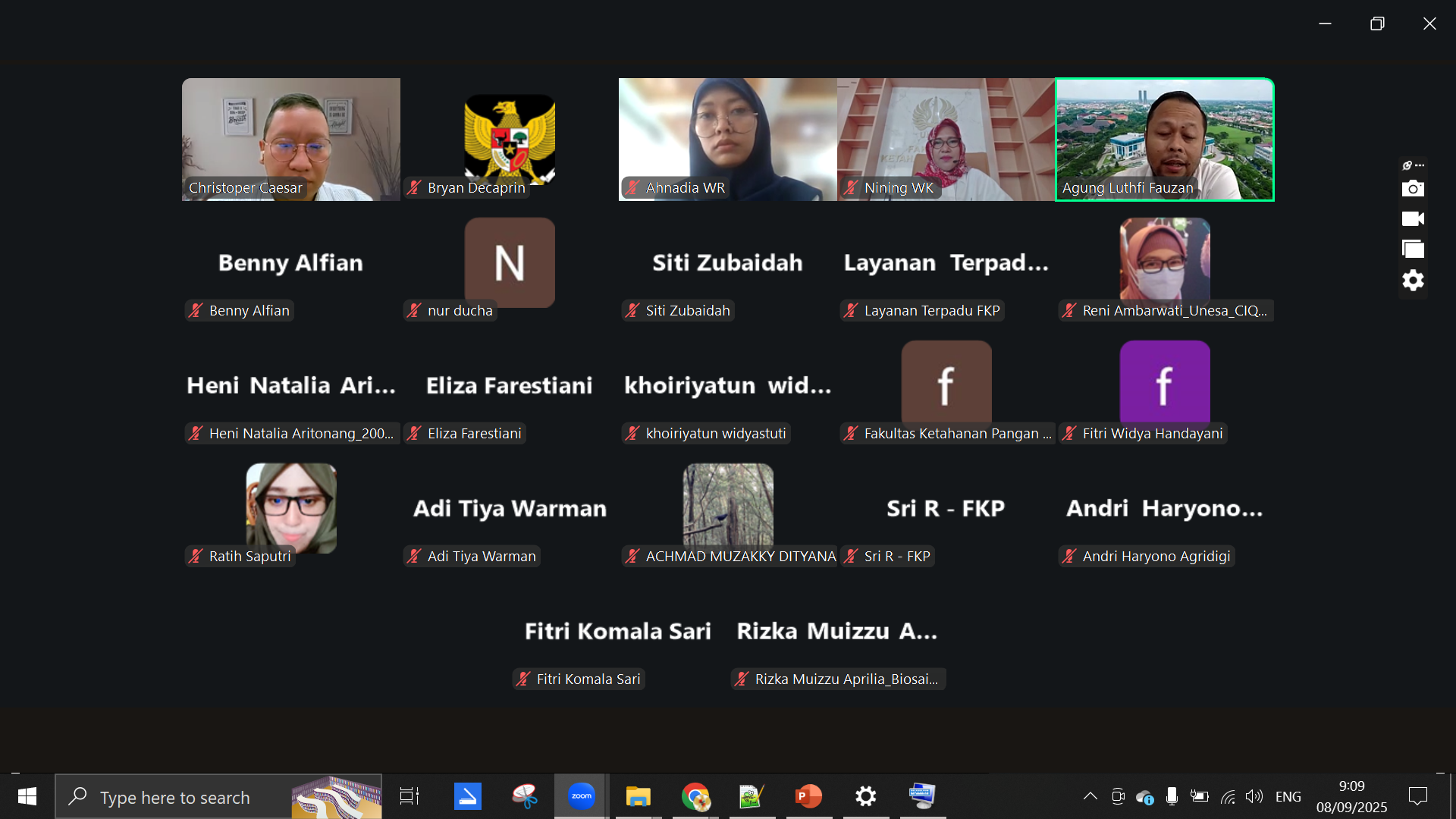Click the camera screenshot icon in side toolbar
This screenshot has height=819, width=1456.
1413,188
